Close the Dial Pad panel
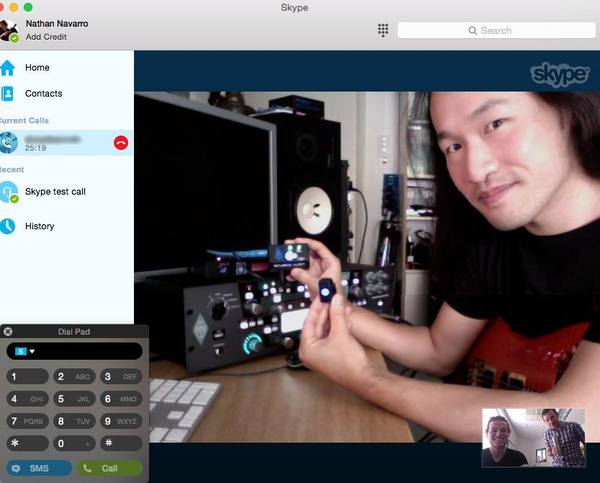 coord(8,331)
